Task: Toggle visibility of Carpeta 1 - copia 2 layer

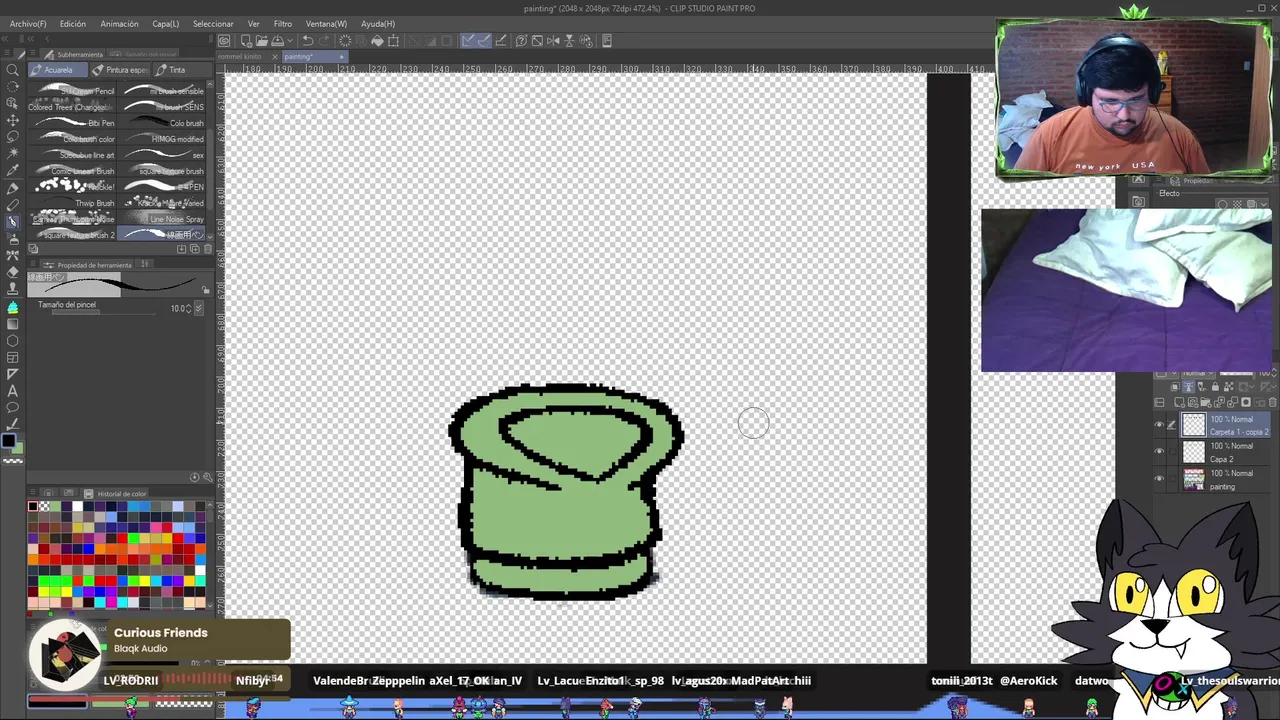Action: pos(1160,425)
